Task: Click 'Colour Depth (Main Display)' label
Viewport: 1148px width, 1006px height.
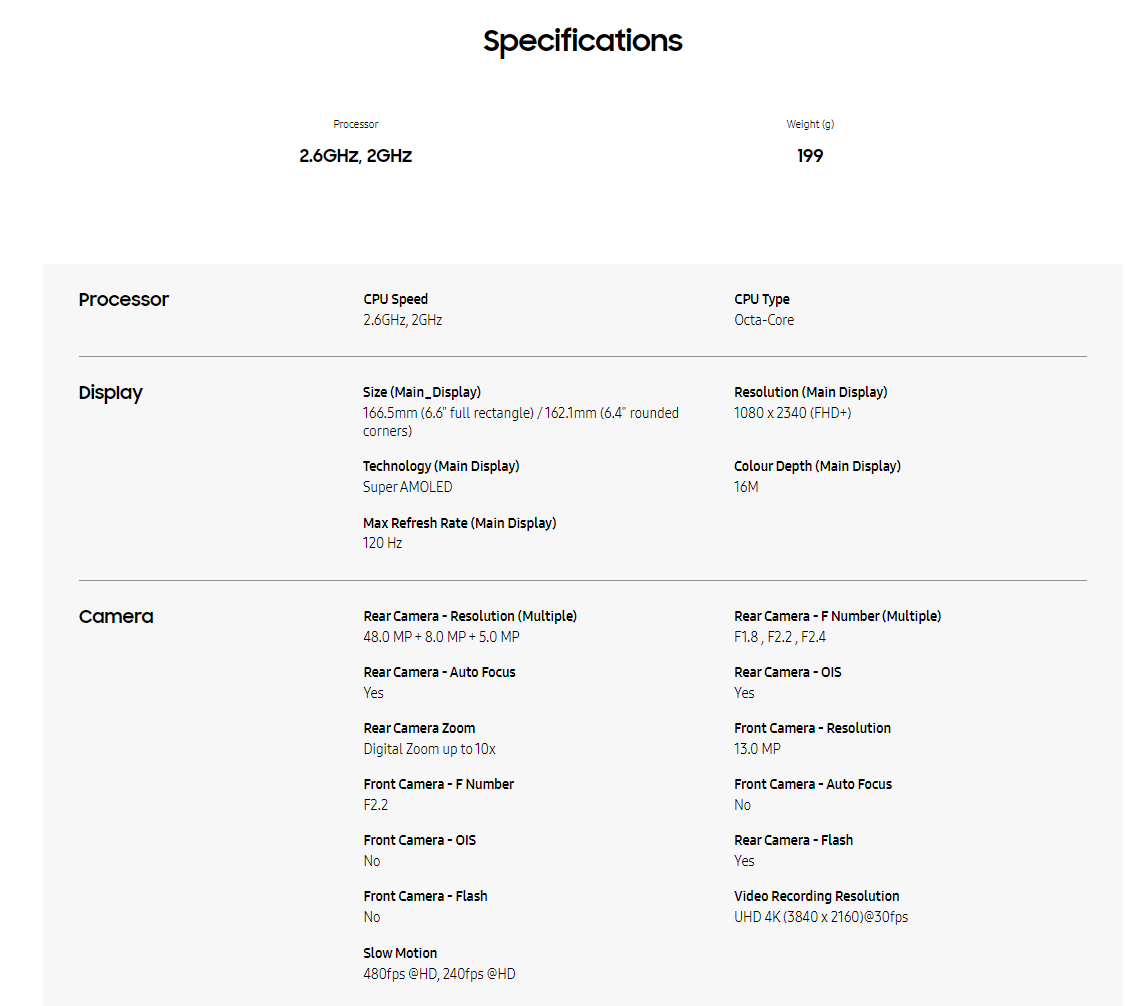Action: point(817,466)
